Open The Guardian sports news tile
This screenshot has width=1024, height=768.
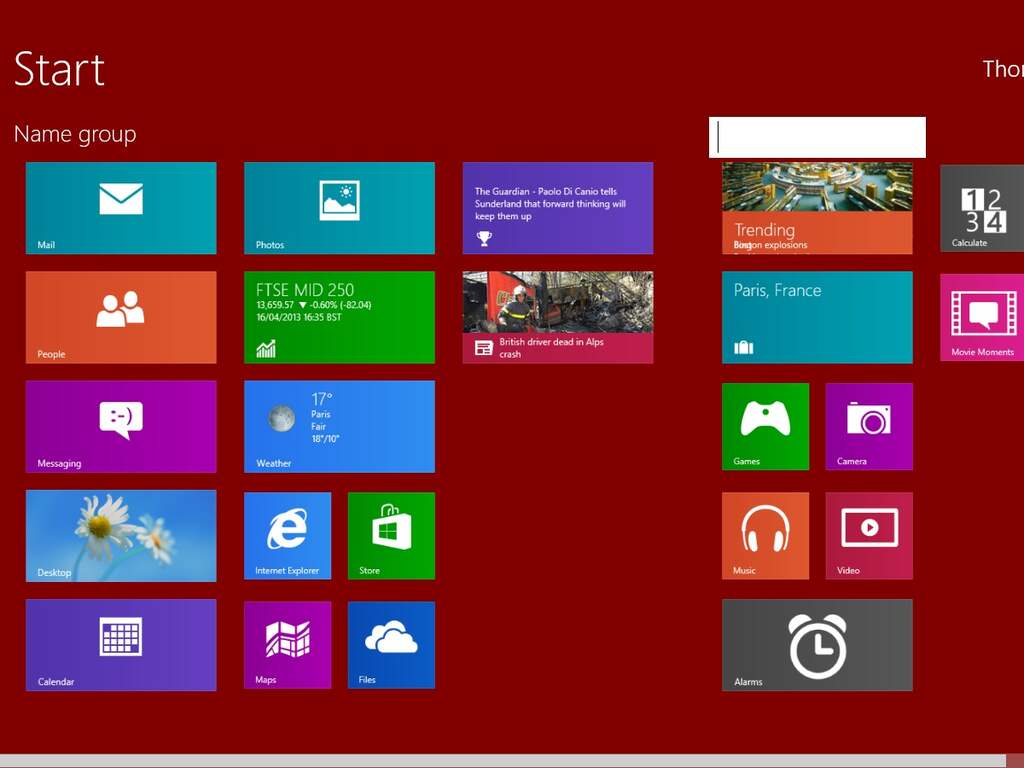coord(558,208)
